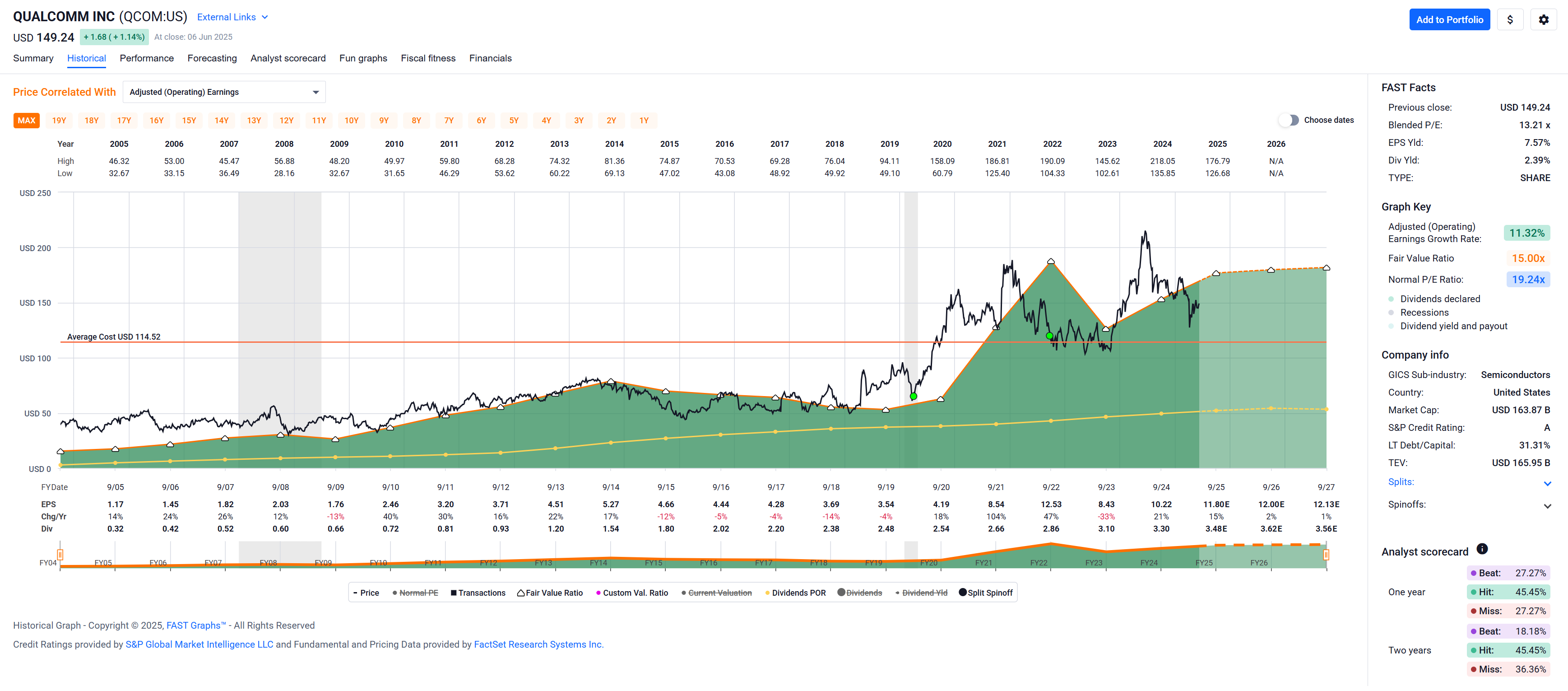
Task: Toggle Price legend marker
Action: 356,593
